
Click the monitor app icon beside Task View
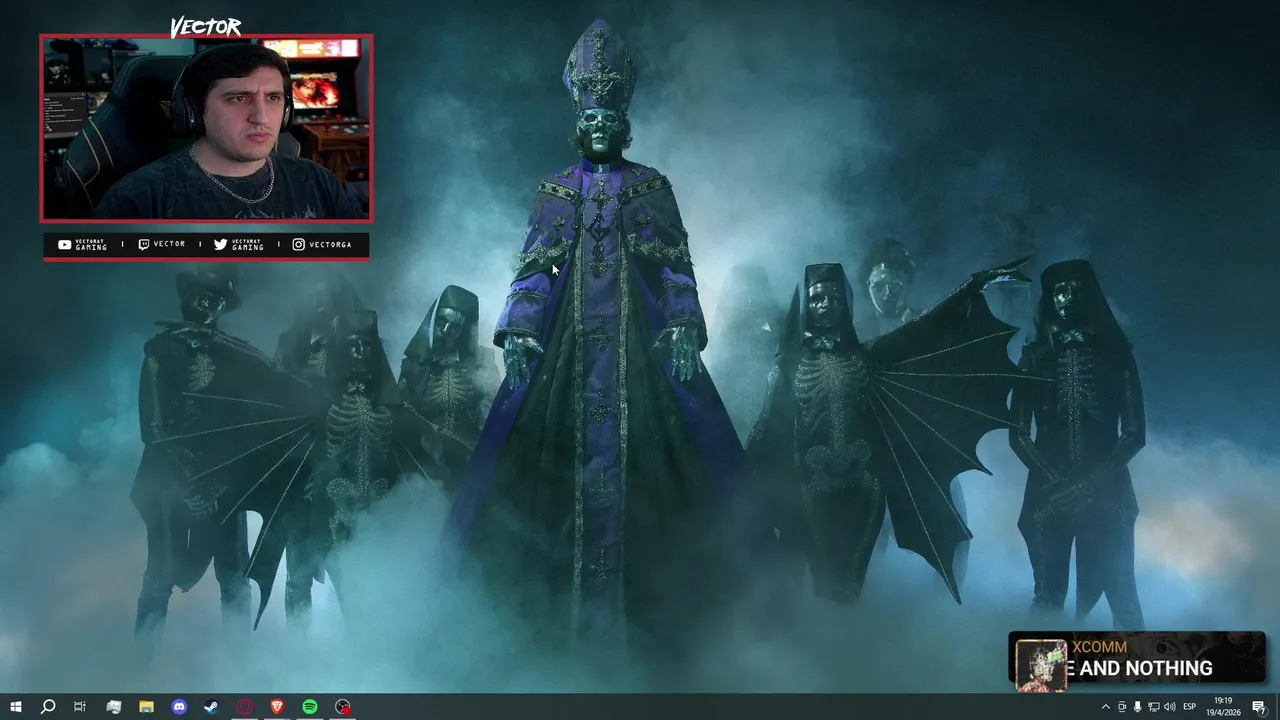pos(113,707)
